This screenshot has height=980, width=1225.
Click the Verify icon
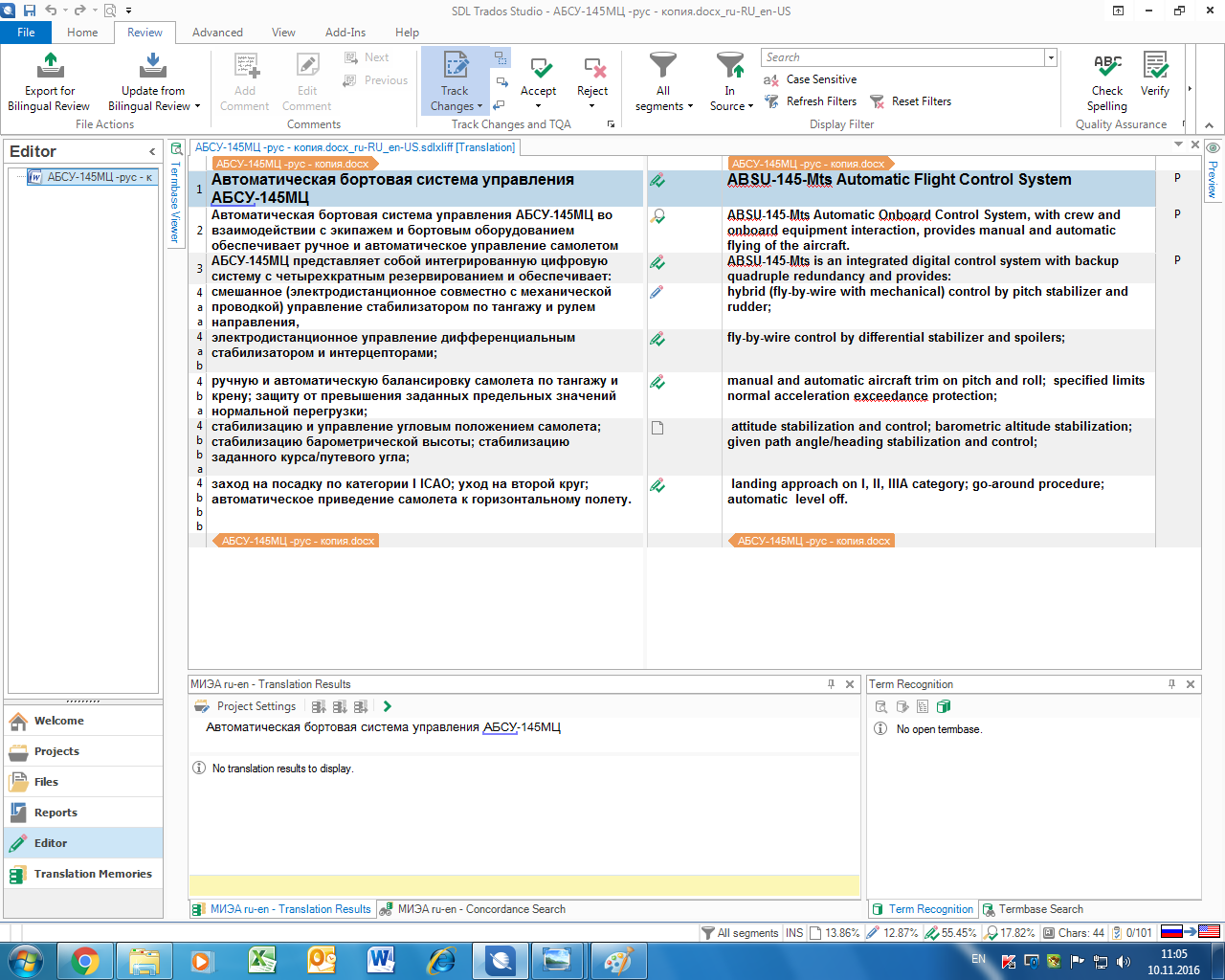1155,65
